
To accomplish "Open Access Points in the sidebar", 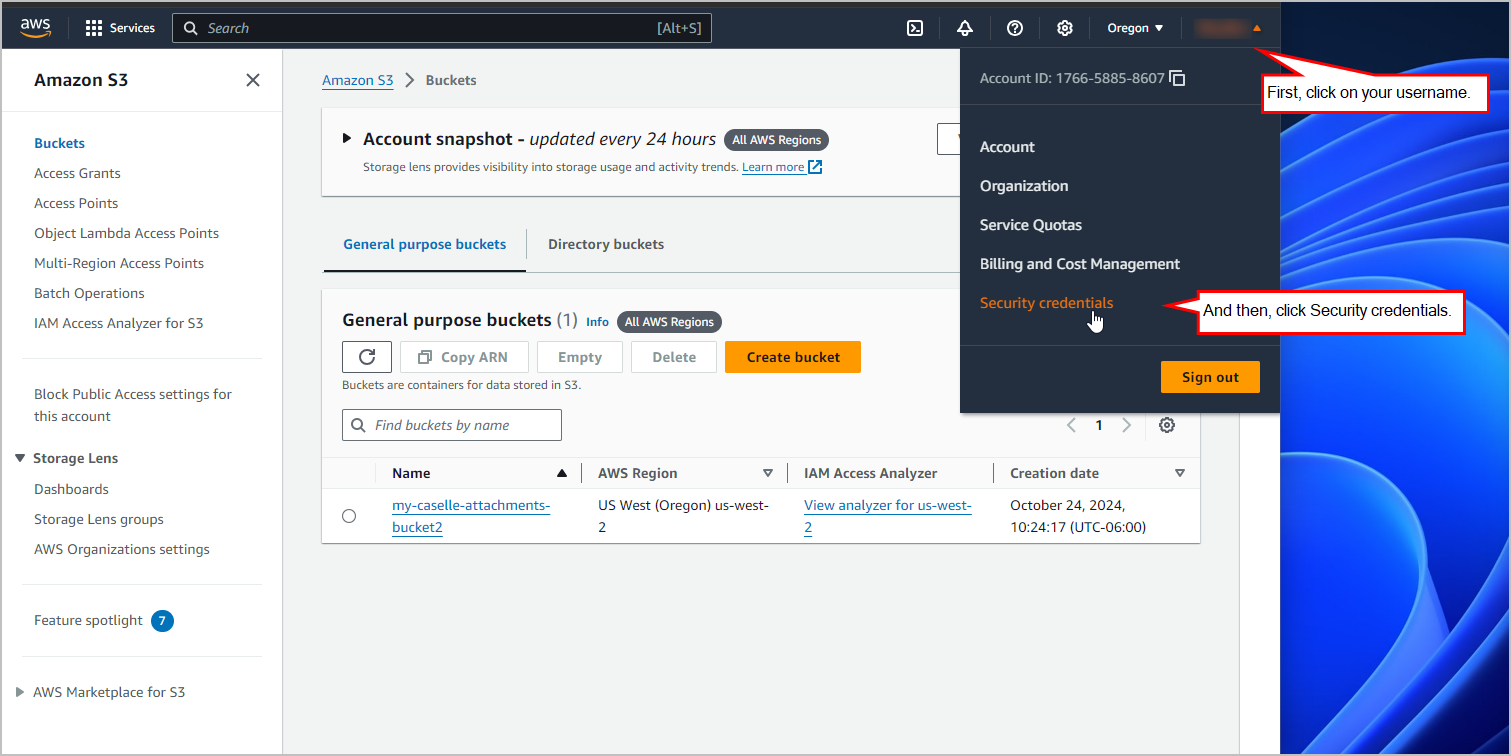I will coord(76,203).
